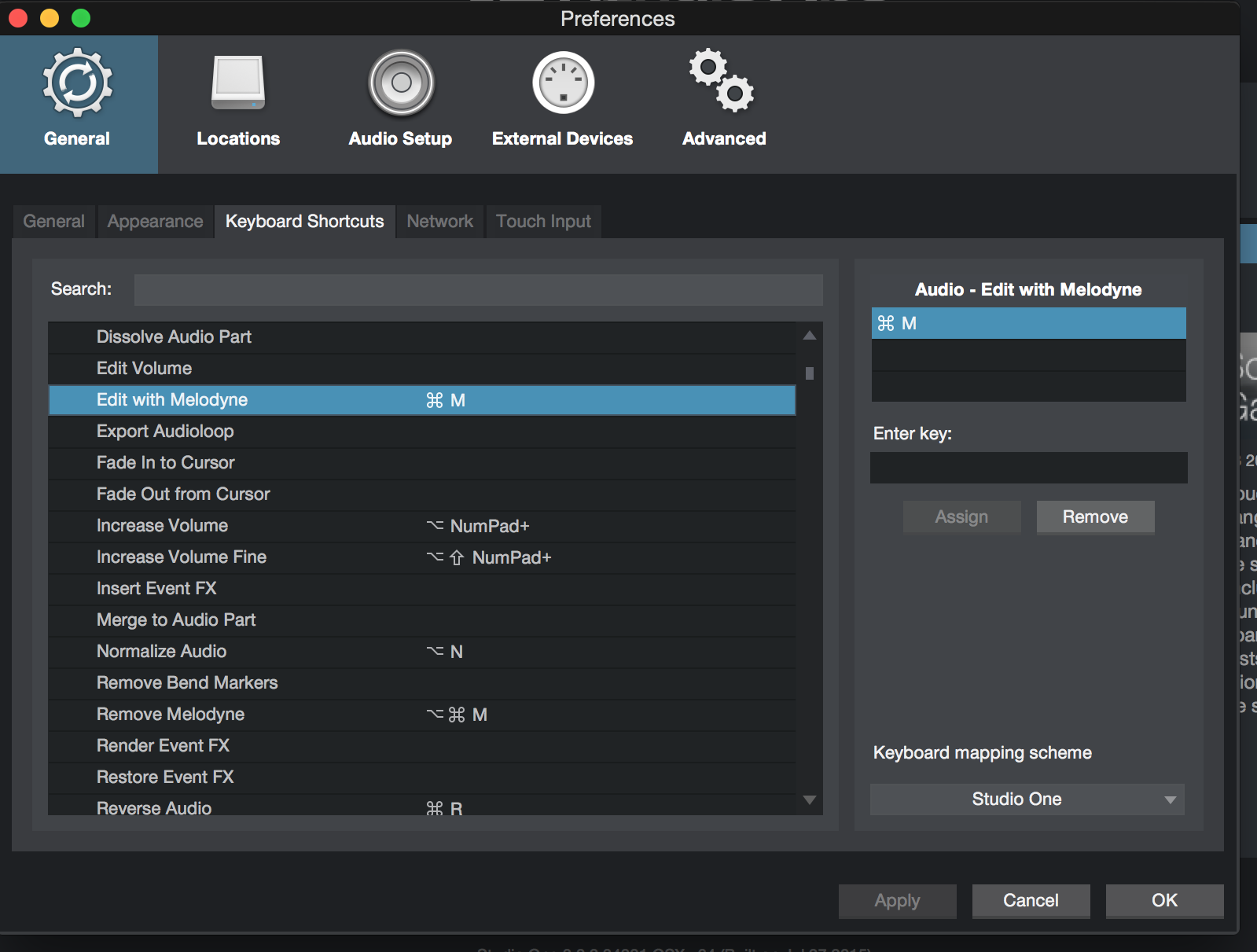Select the Remove Melodyne command

(x=422, y=715)
